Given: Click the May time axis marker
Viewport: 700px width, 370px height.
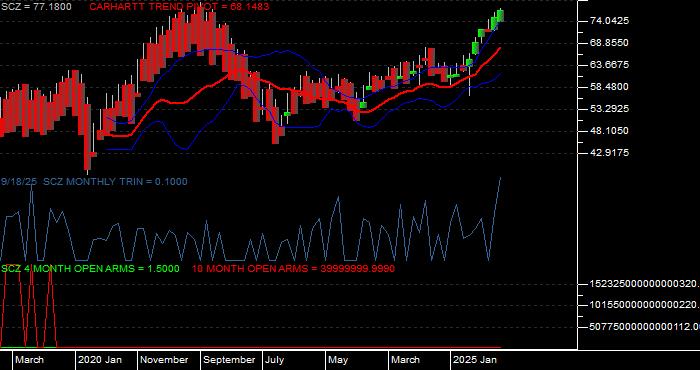Looking at the screenshot, I should click(339, 360).
